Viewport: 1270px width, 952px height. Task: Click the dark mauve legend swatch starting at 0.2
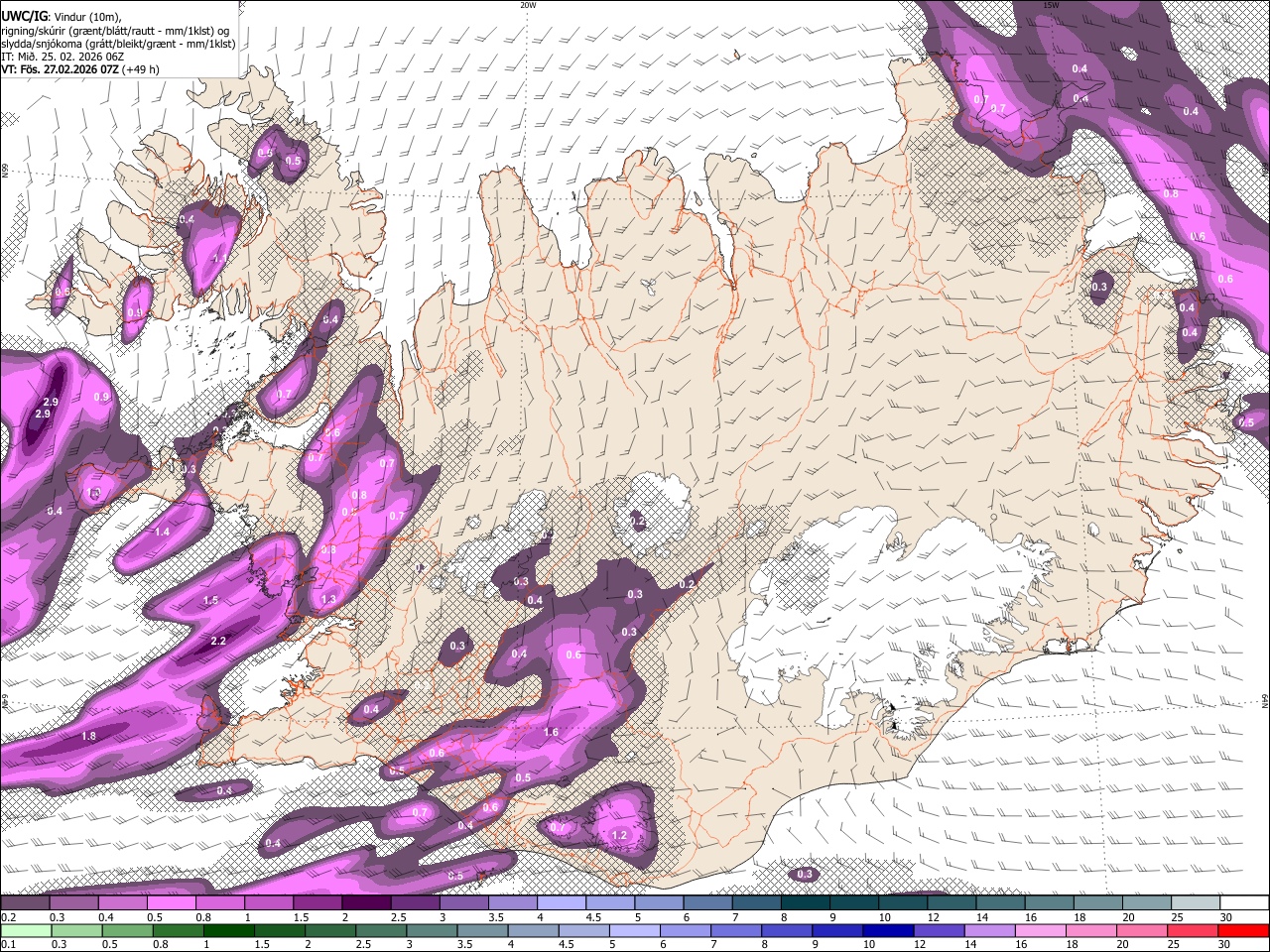click(25, 903)
